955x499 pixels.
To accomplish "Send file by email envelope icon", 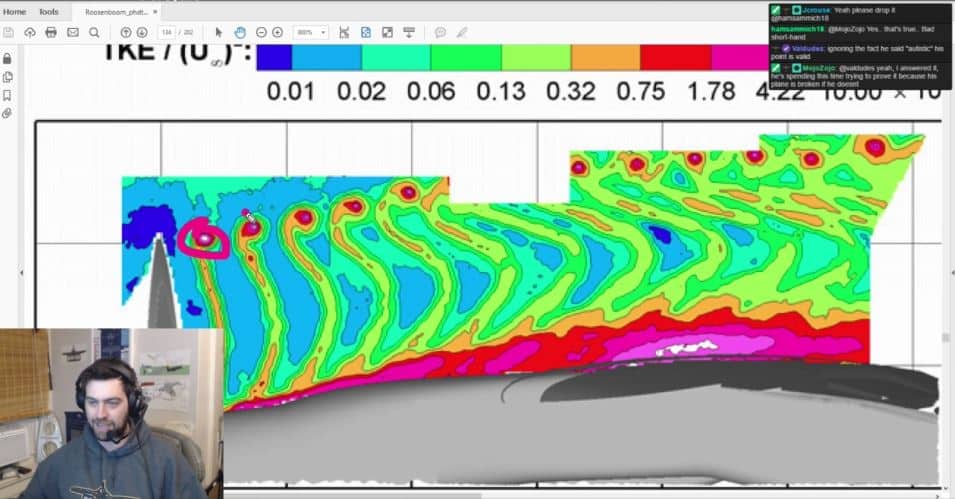I will [73, 32].
